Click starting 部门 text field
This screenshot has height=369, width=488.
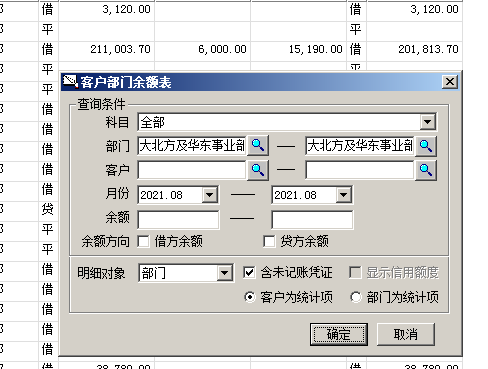192,146
